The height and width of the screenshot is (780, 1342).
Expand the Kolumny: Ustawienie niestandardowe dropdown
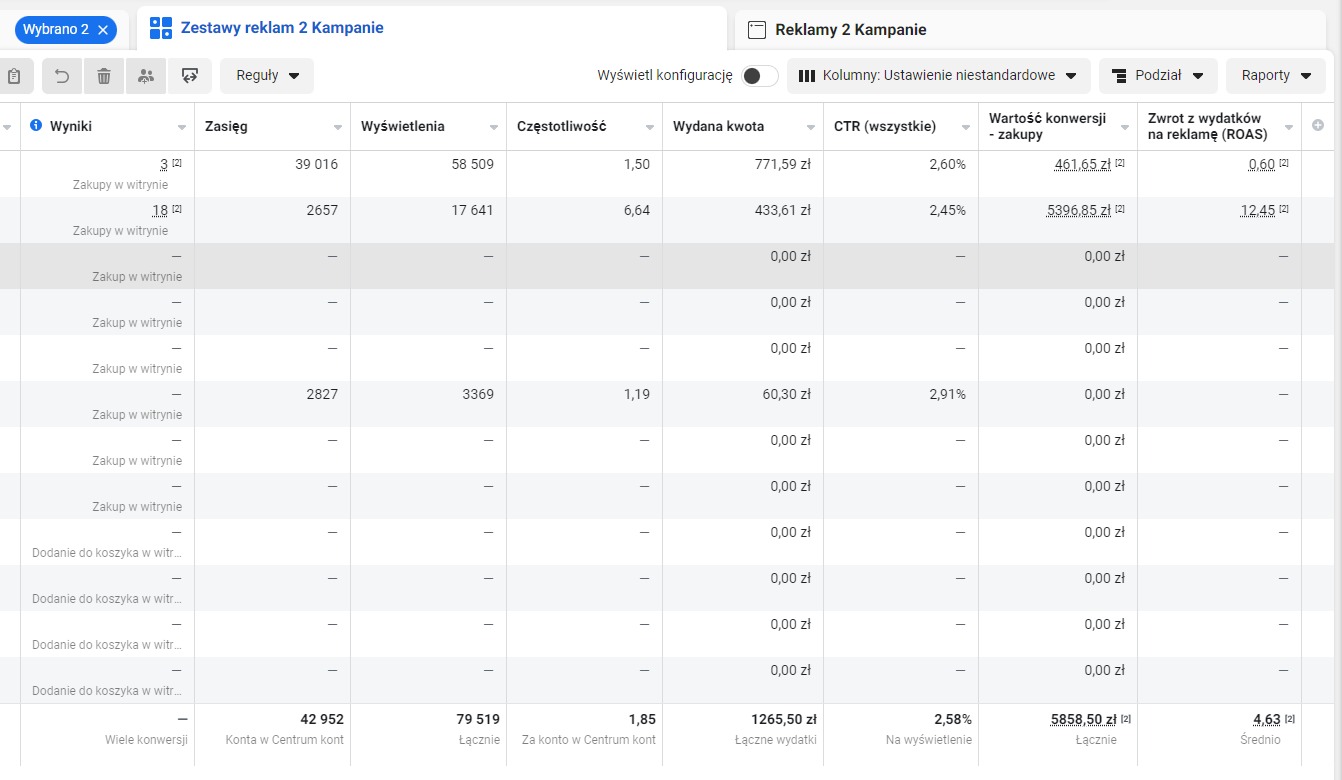937,76
